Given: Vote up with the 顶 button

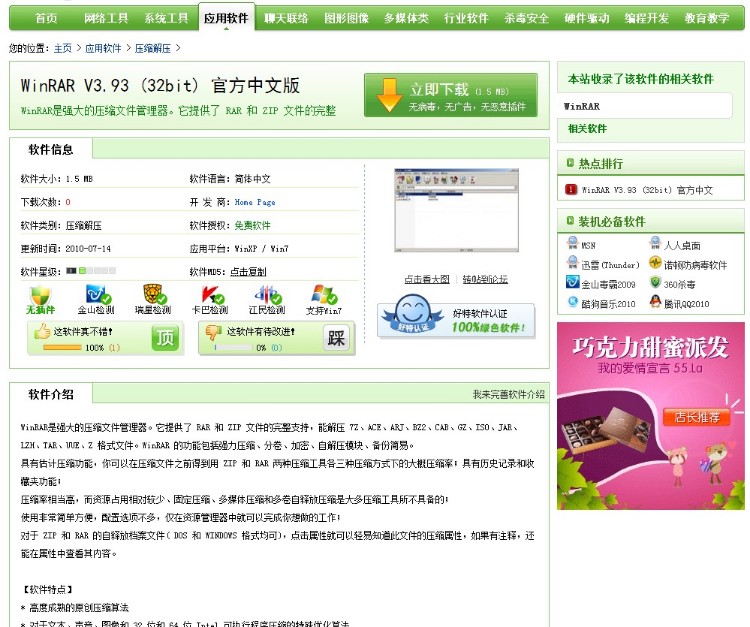Looking at the screenshot, I should 165,338.
